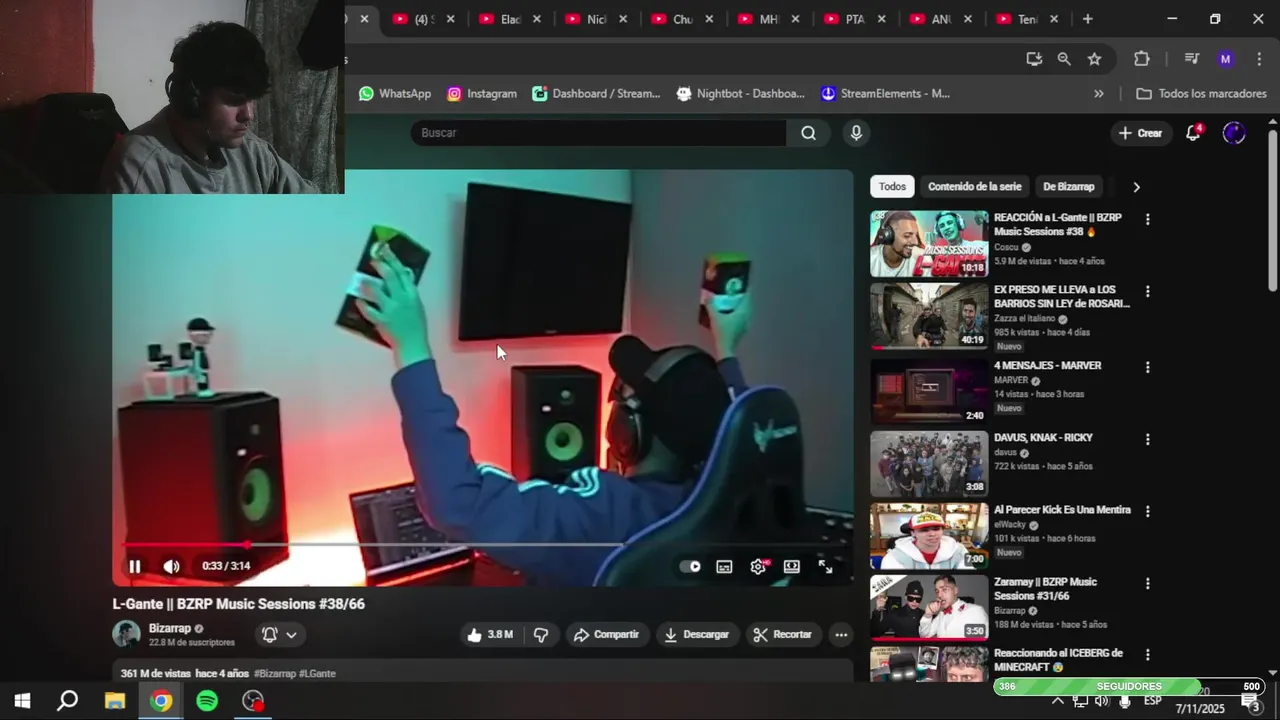Image resolution: width=1280 pixels, height=720 pixels.
Task: Select the Contenido de la serie chip
Action: coord(975,187)
